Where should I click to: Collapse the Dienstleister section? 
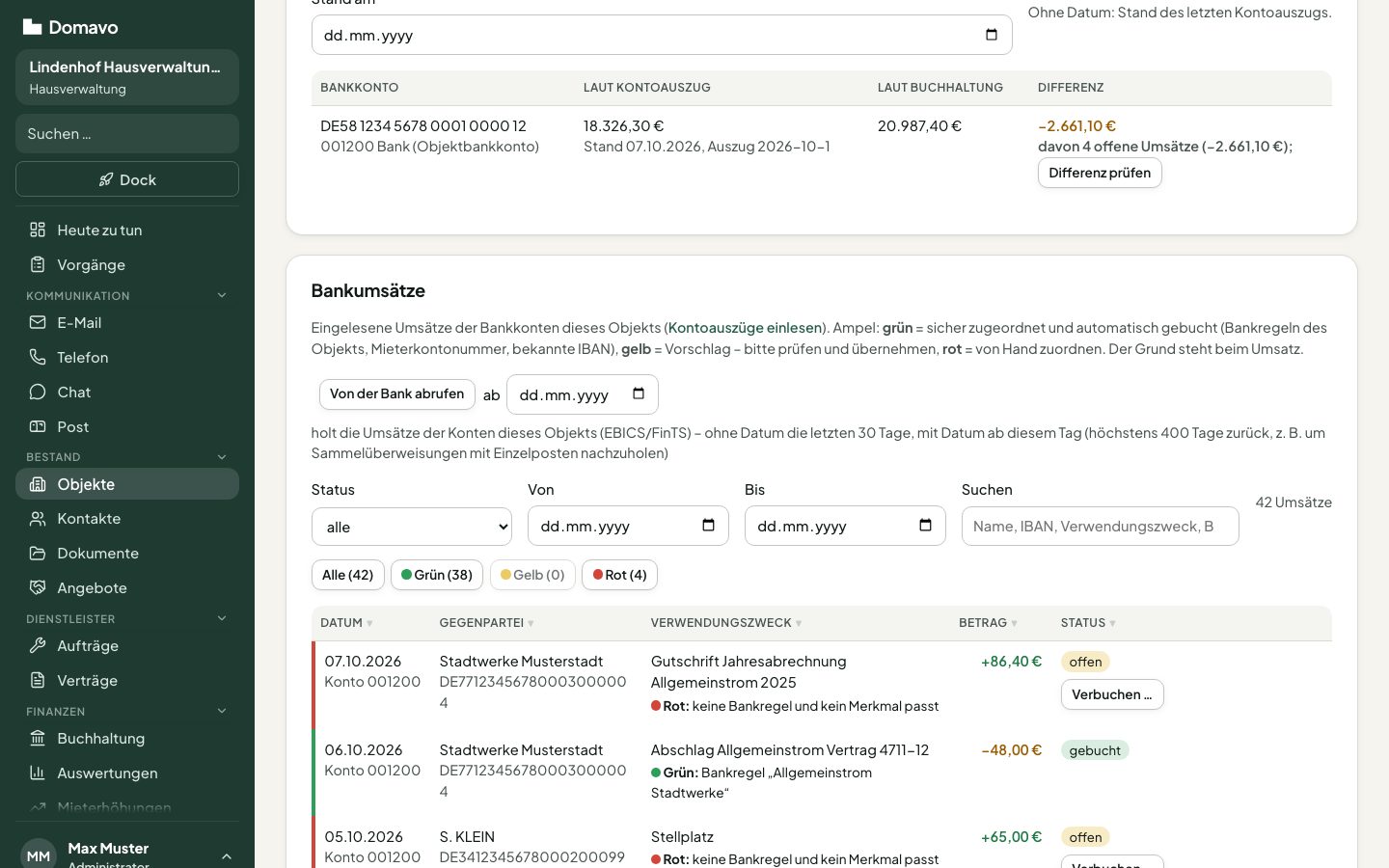click(222, 619)
